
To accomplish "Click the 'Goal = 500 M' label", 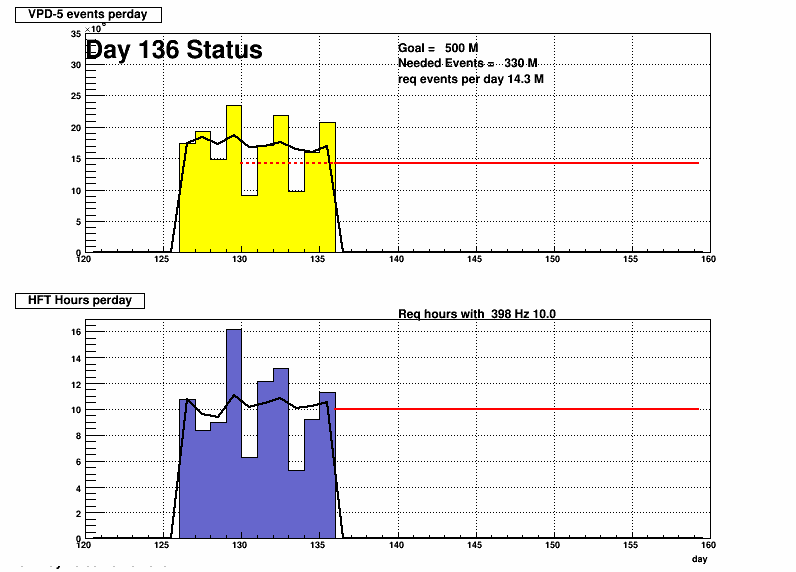I will click(x=438, y=48).
